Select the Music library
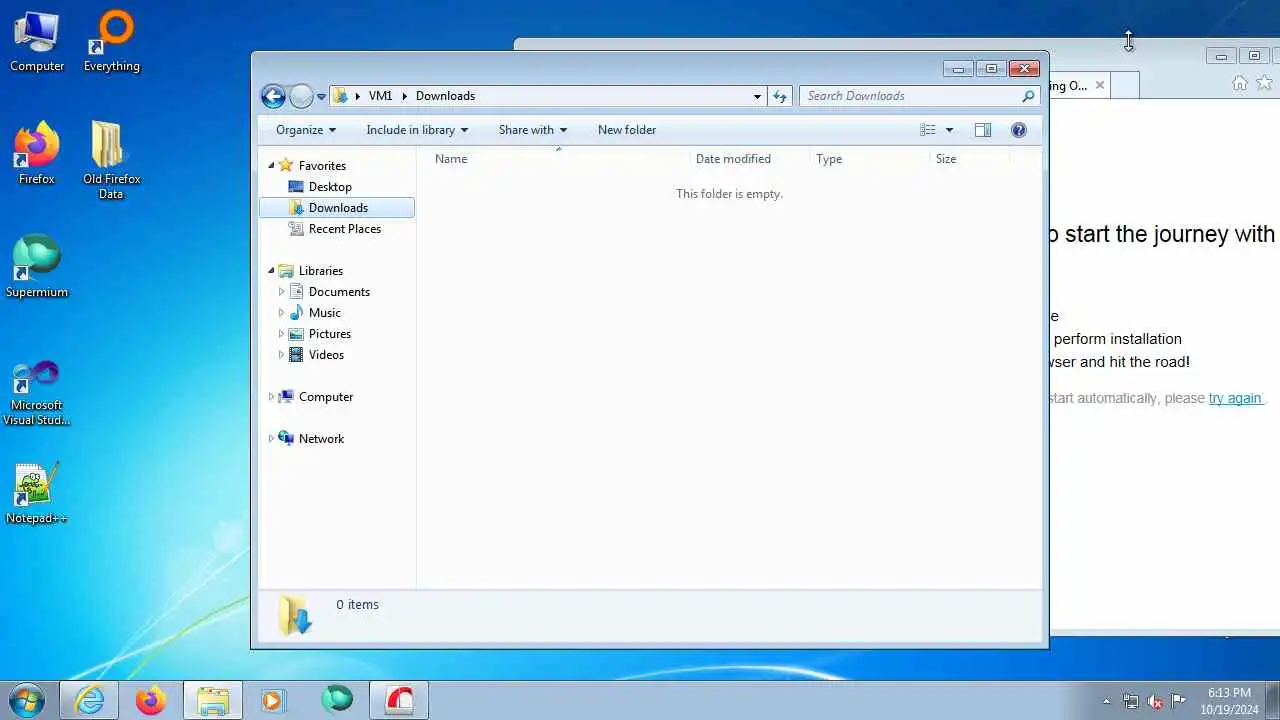 pos(325,313)
